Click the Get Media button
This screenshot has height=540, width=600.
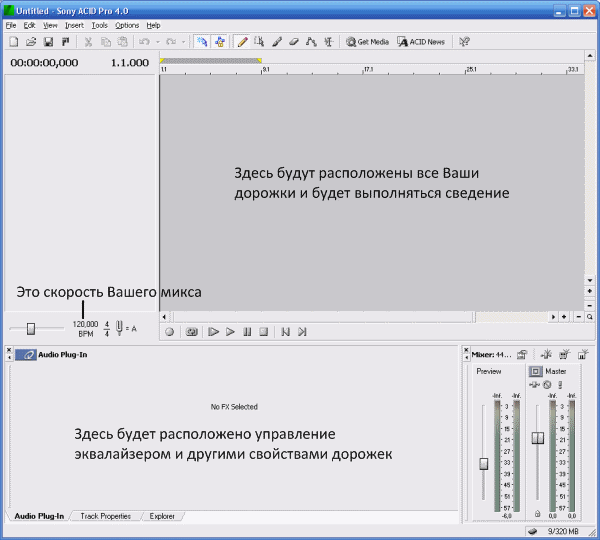point(367,42)
